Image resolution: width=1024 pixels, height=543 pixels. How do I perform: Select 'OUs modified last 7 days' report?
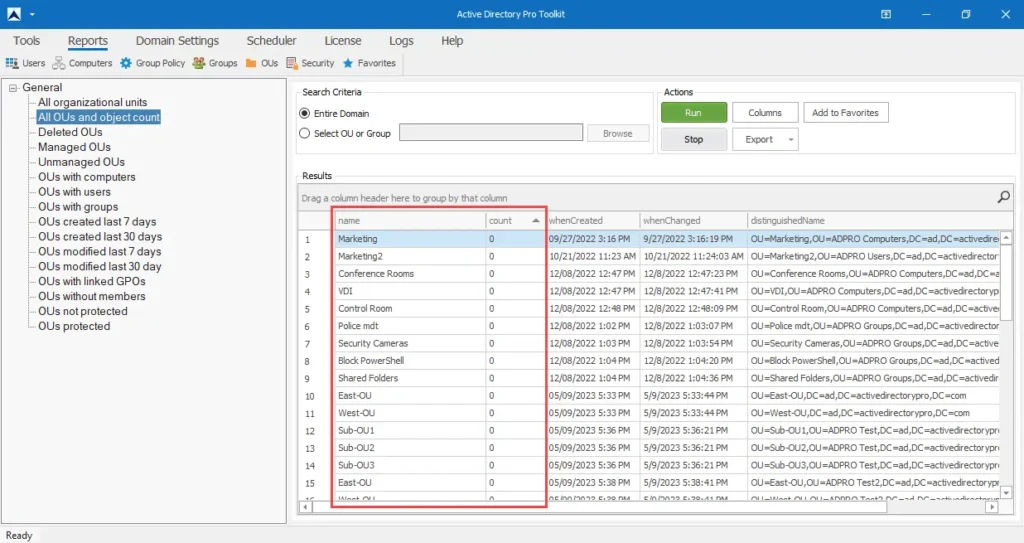pos(100,252)
